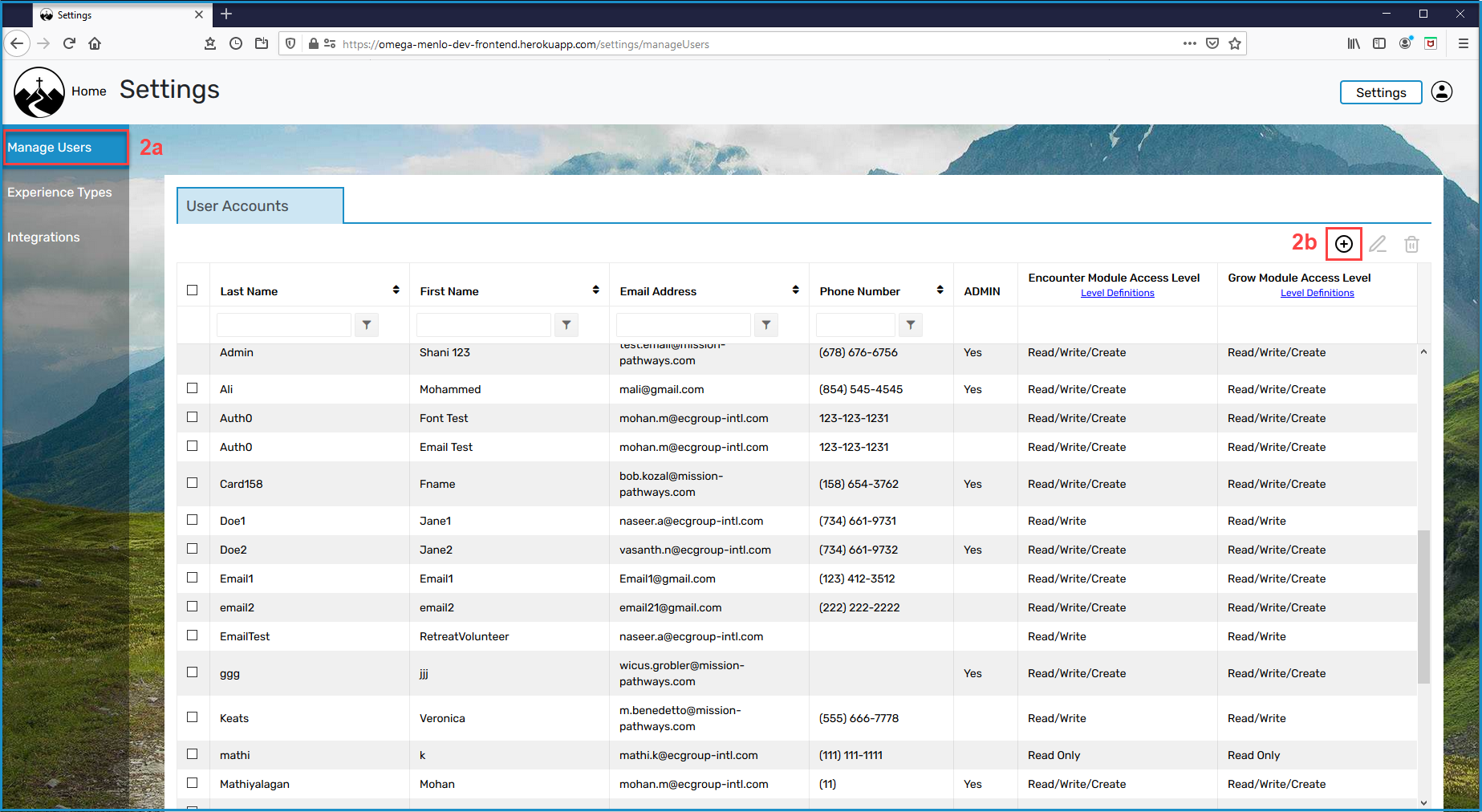Go to Home in the app header

(x=89, y=91)
